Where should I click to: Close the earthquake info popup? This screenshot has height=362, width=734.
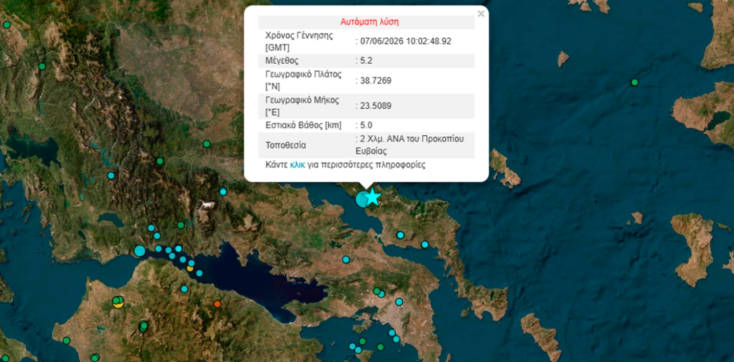coord(481,14)
